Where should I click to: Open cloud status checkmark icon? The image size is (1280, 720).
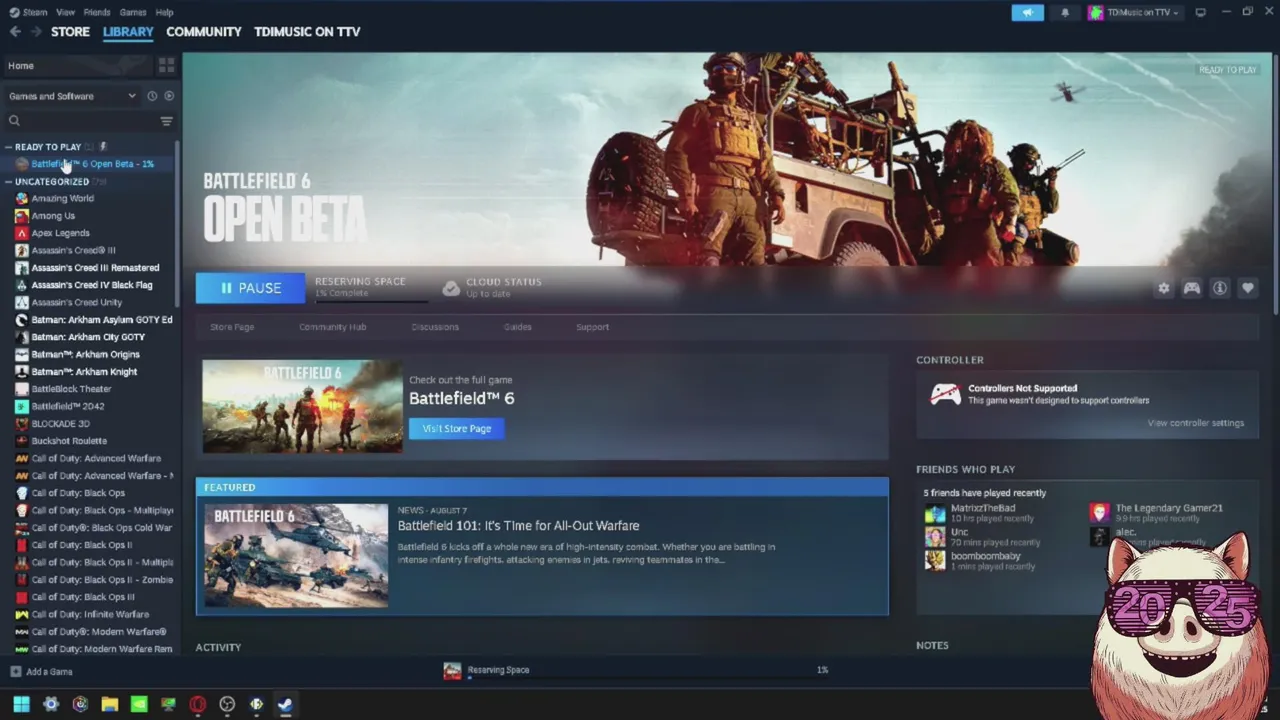pos(451,288)
